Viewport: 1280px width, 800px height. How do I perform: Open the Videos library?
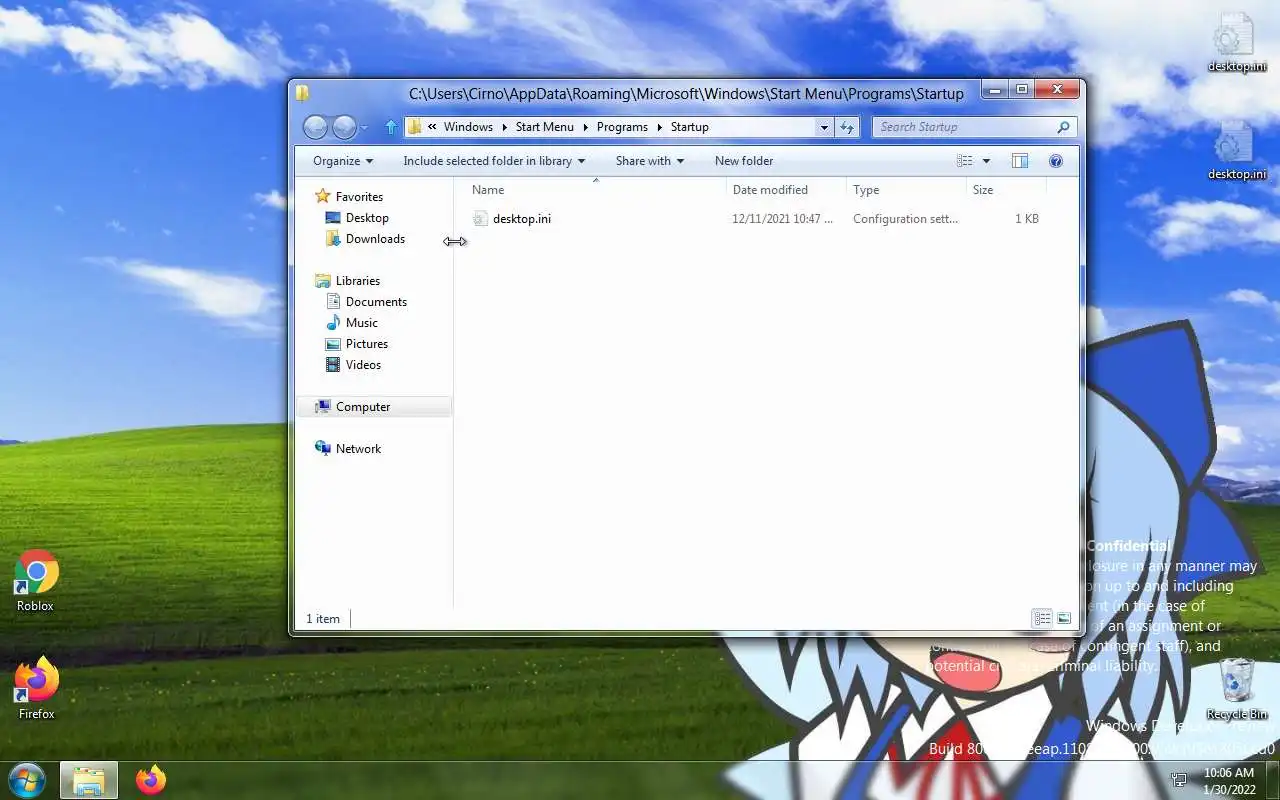[363, 365]
